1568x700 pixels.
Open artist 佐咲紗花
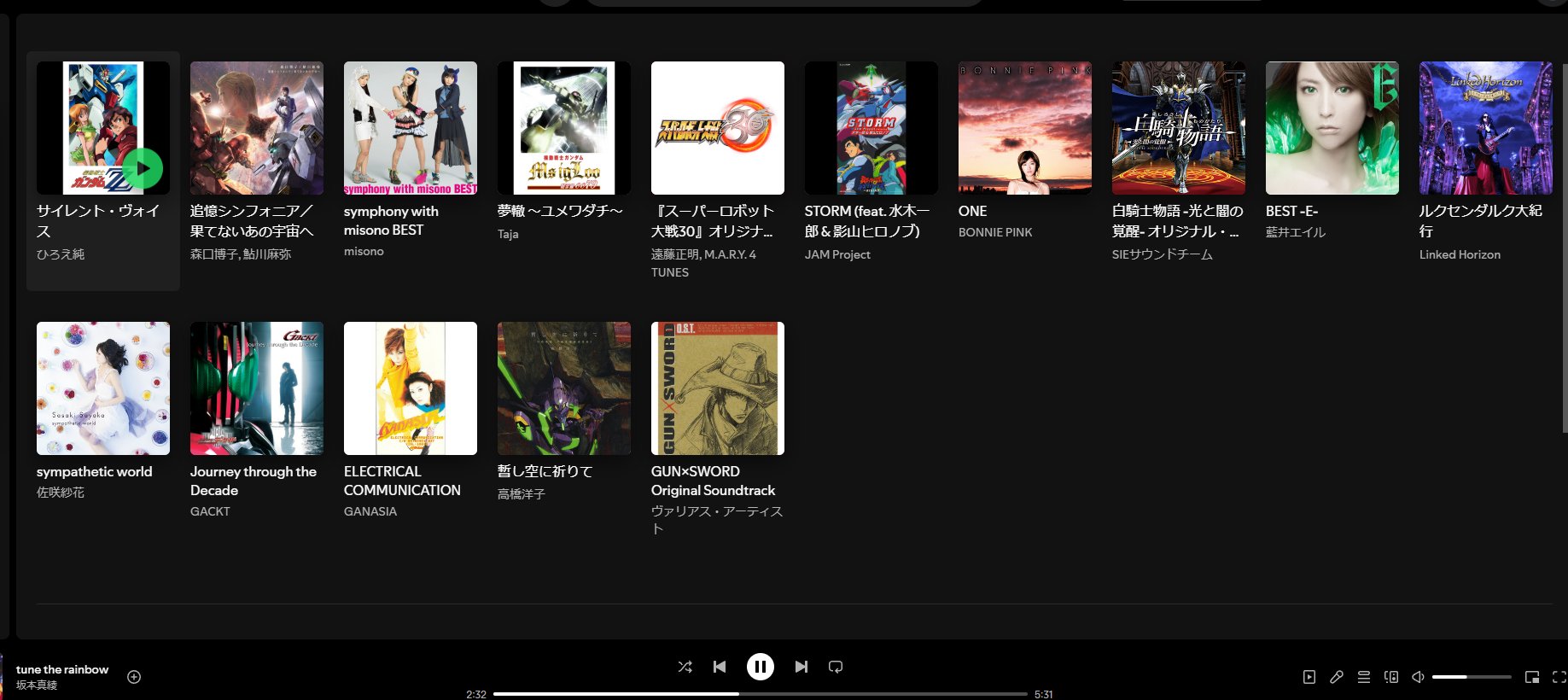tap(61, 493)
